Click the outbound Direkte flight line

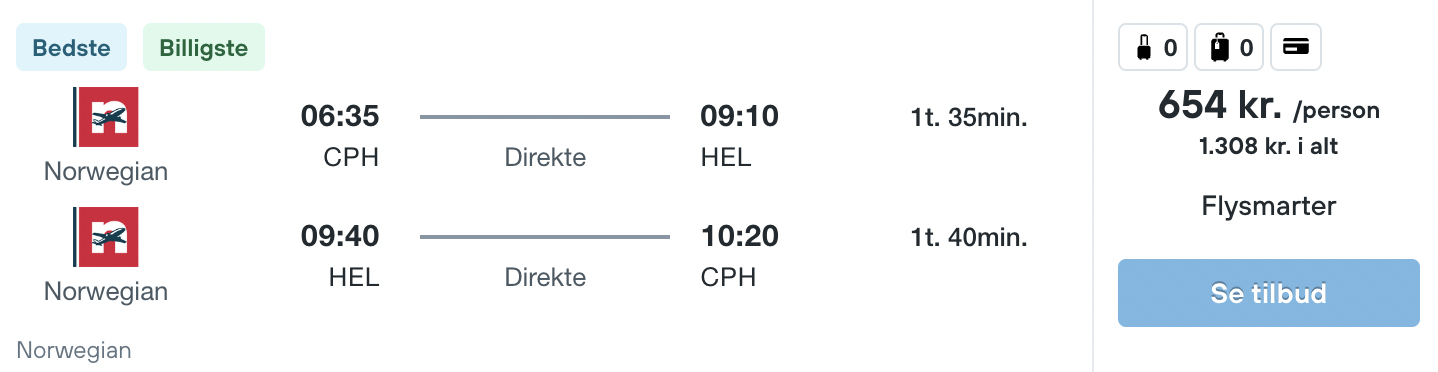pyautogui.click(x=545, y=118)
